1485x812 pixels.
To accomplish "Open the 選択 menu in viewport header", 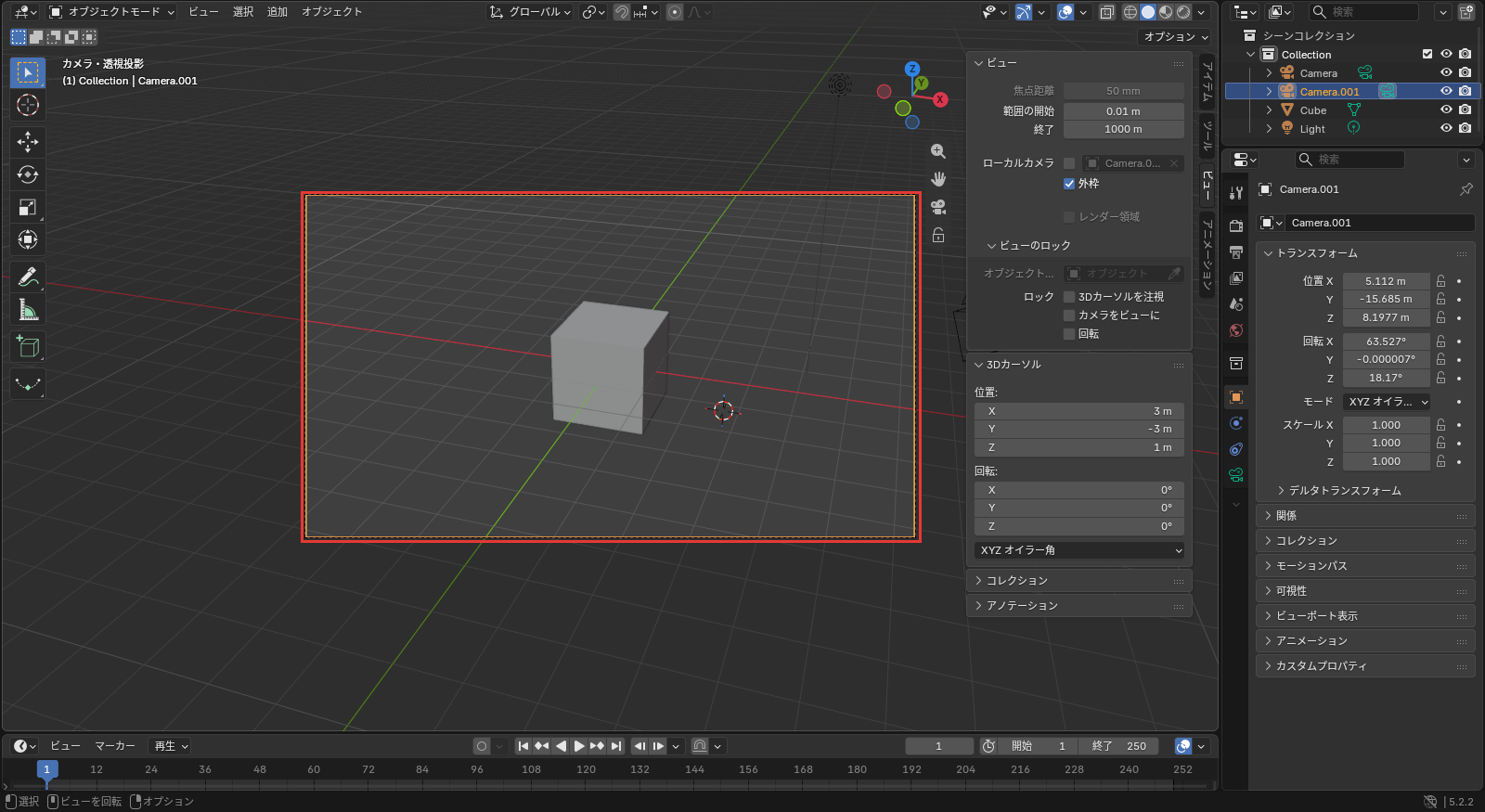I will (243, 12).
